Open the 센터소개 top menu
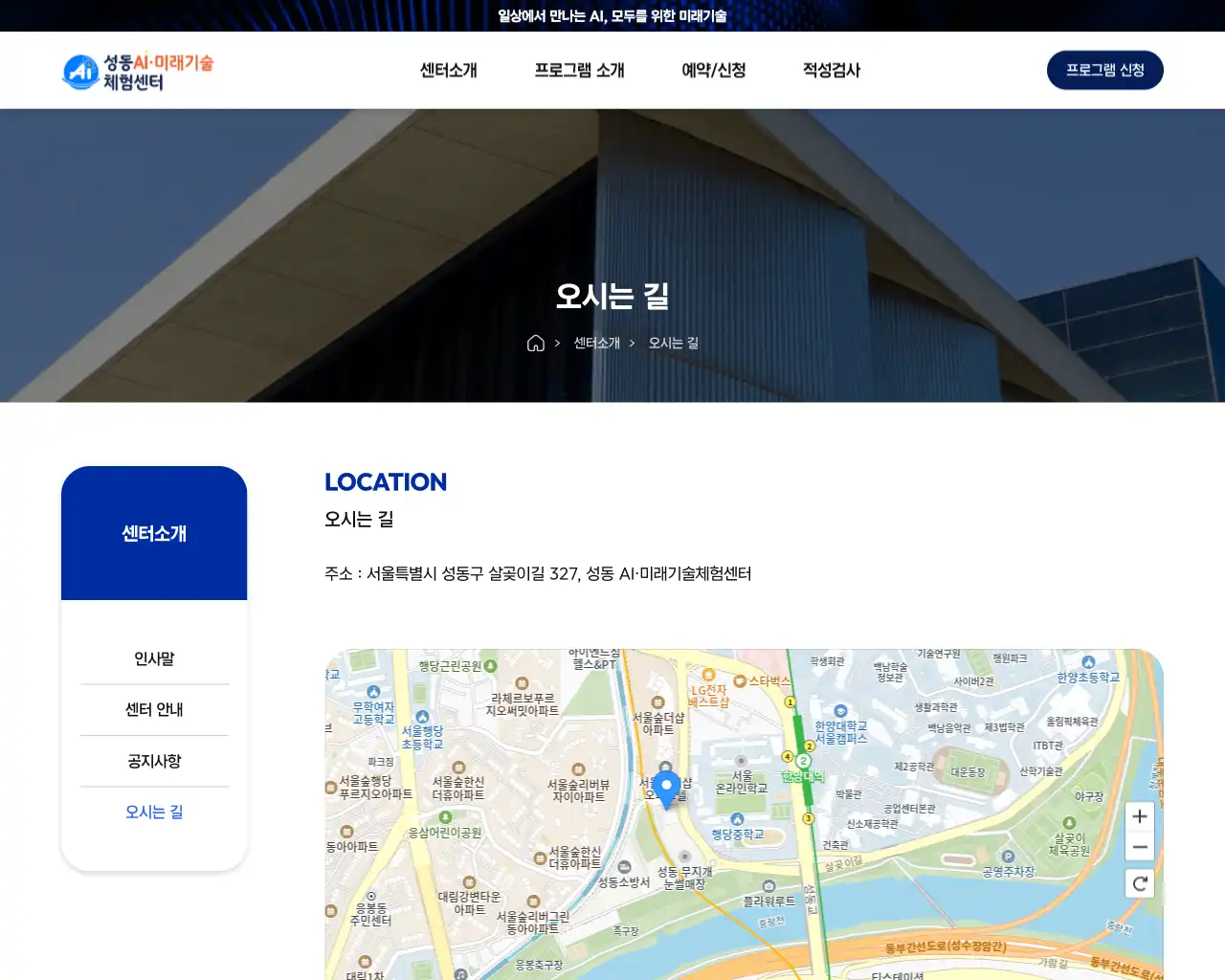The width and height of the screenshot is (1225, 980). (x=448, y=70)
